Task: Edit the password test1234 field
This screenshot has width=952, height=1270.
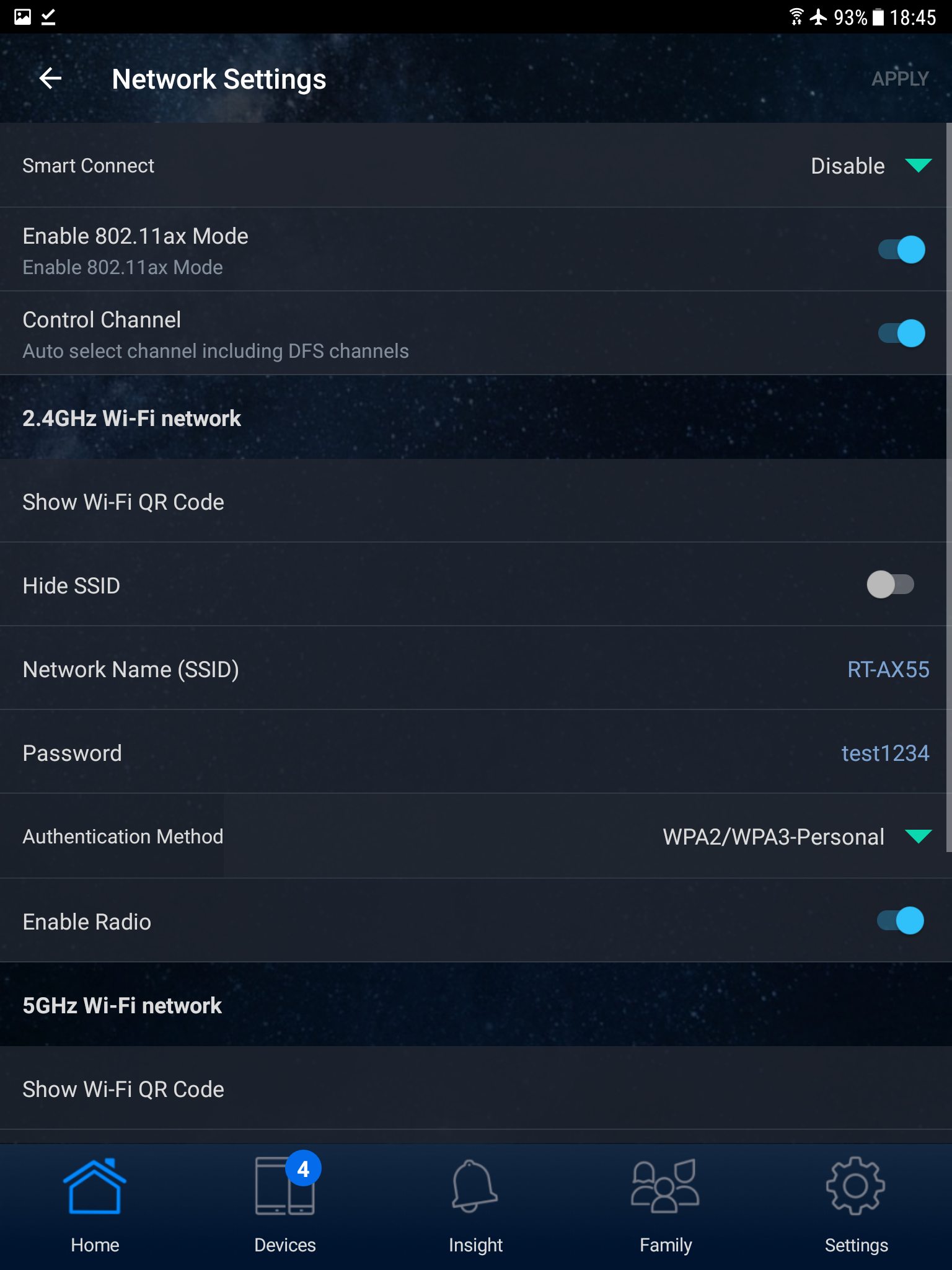Action: click(884, 753)
